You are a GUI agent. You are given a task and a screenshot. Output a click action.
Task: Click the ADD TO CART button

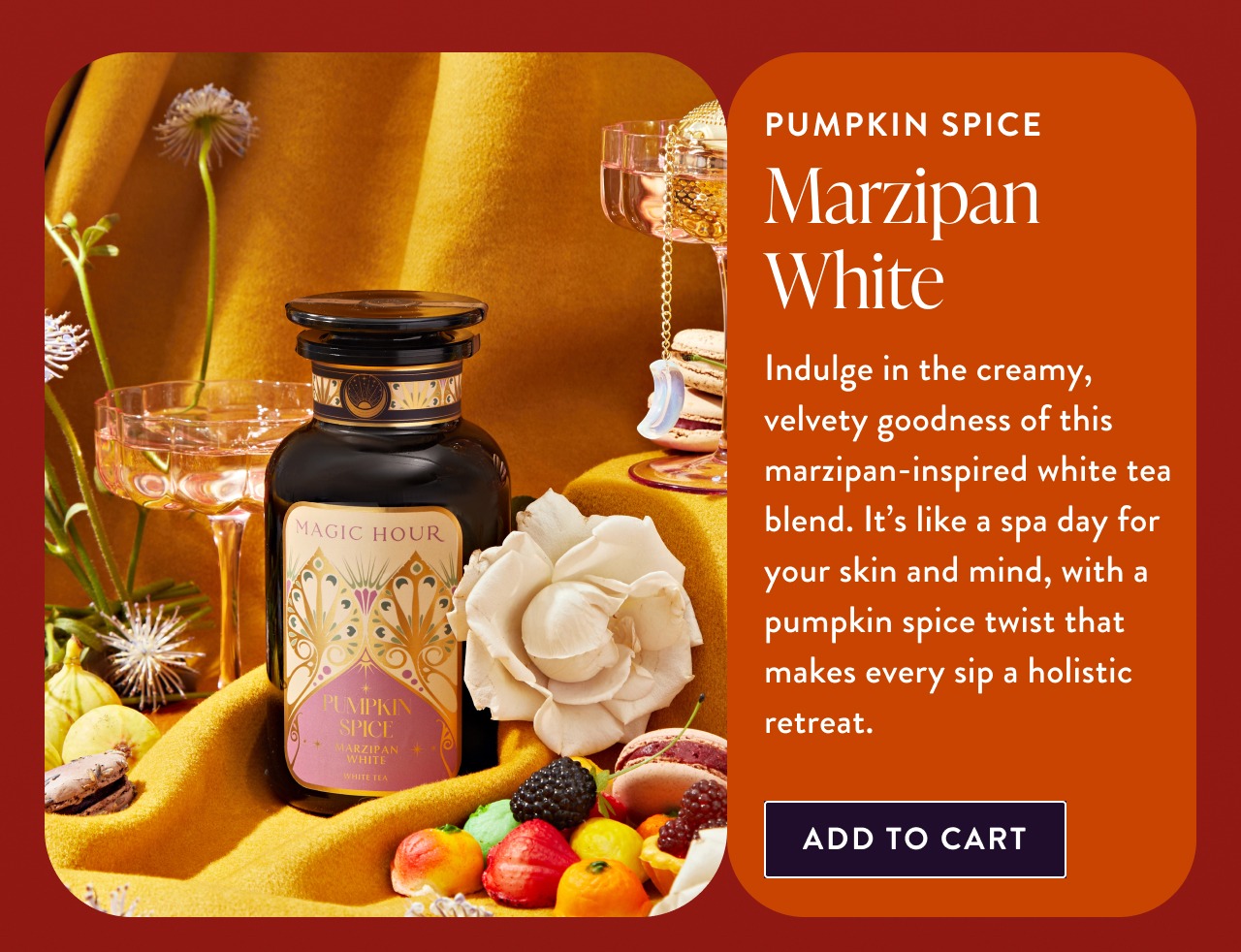pyautogui.click(x=914, y=840)
